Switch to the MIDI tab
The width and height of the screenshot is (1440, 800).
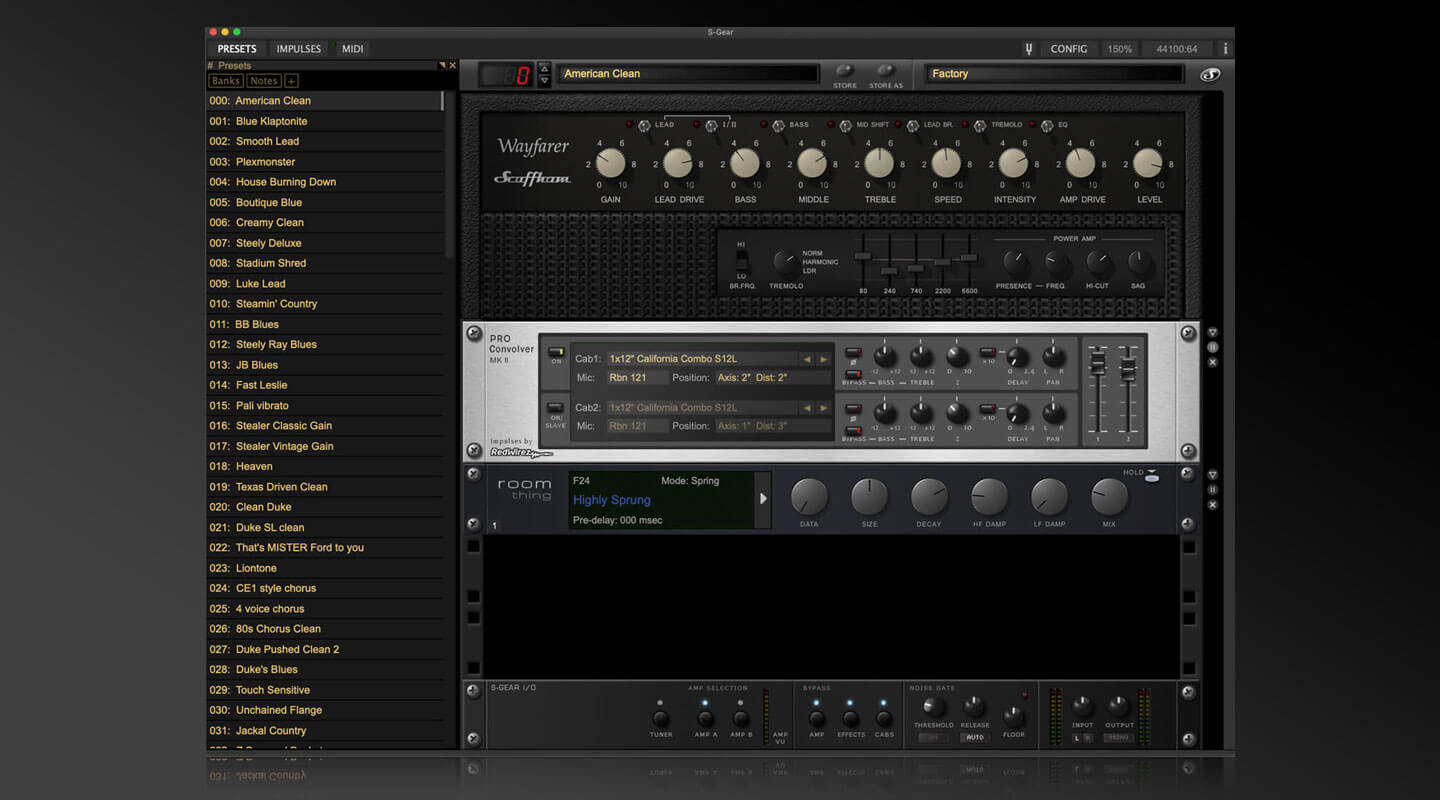(x=353, y=49)
